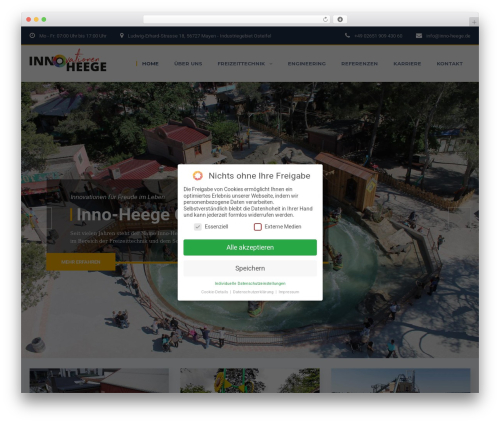This screenshot has width=500, height=423.
Task: Toggle the Essenziell checkbox
Action: pyautogui.click(x=198, y=227)
